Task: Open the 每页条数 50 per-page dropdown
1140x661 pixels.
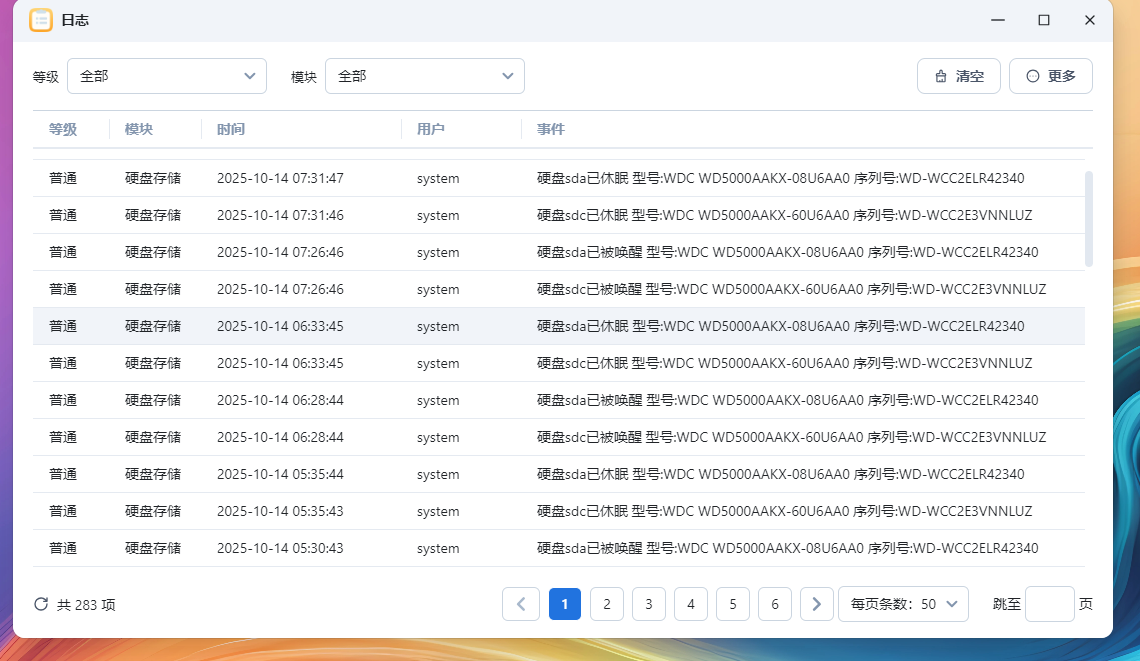Action: 903,604
